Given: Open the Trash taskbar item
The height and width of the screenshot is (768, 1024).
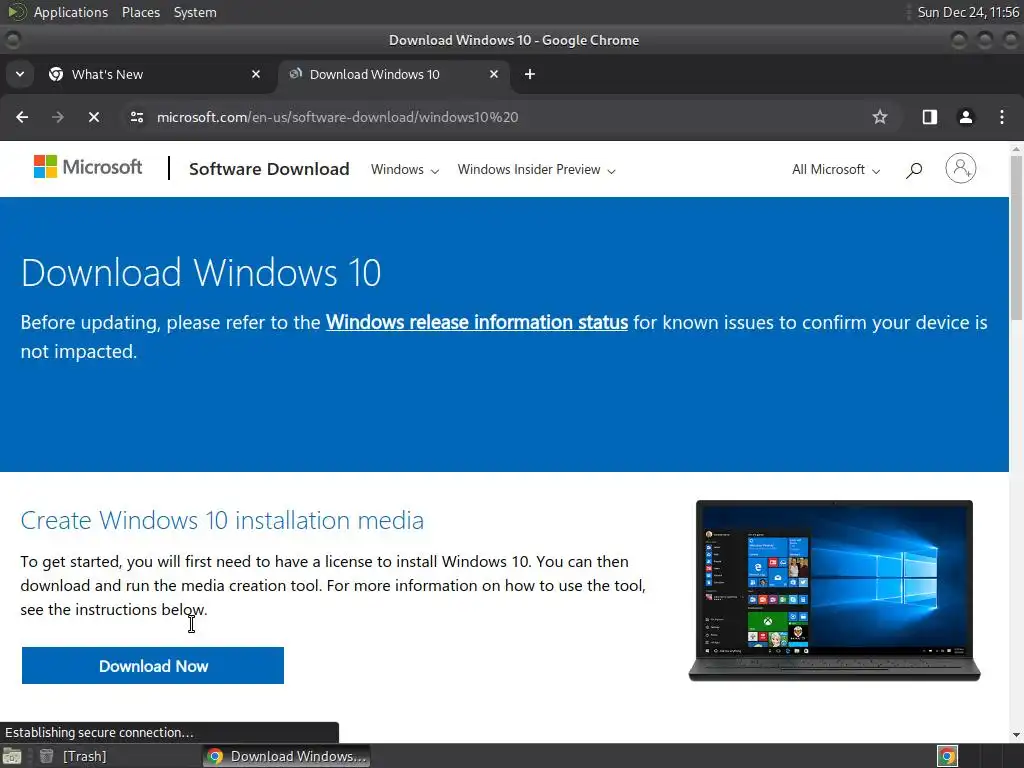Looking at the screenshot, I should point(73,756).
